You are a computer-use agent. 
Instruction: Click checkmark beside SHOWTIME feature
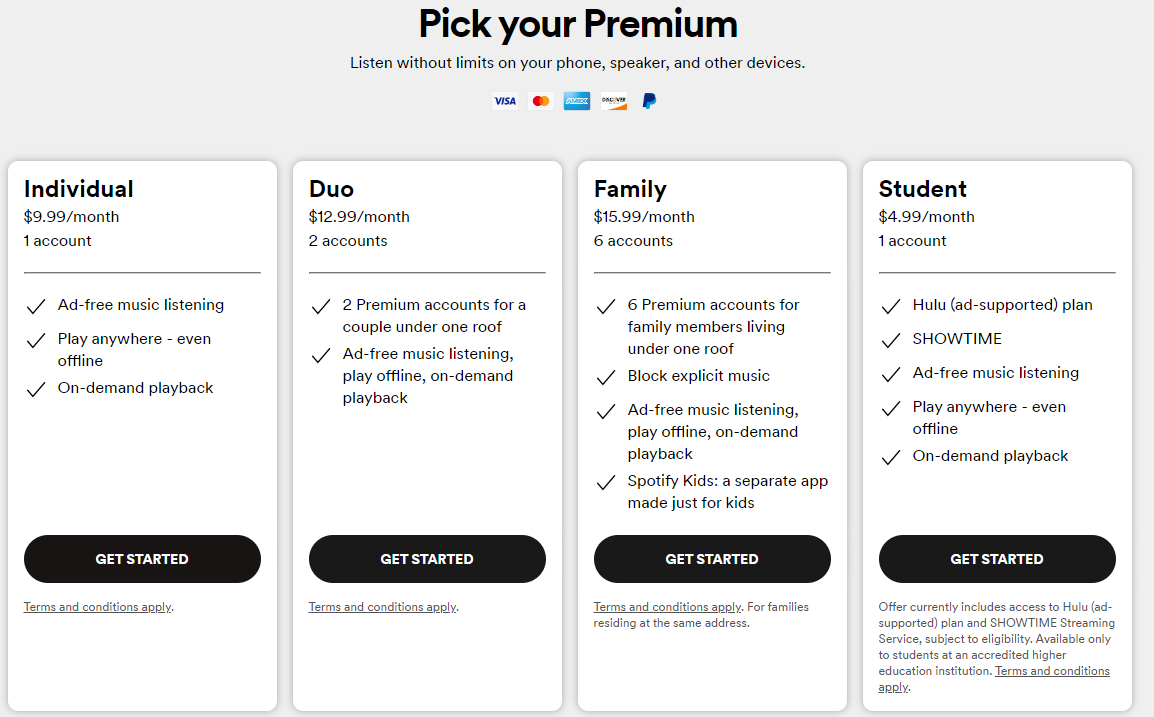point(891,340)
